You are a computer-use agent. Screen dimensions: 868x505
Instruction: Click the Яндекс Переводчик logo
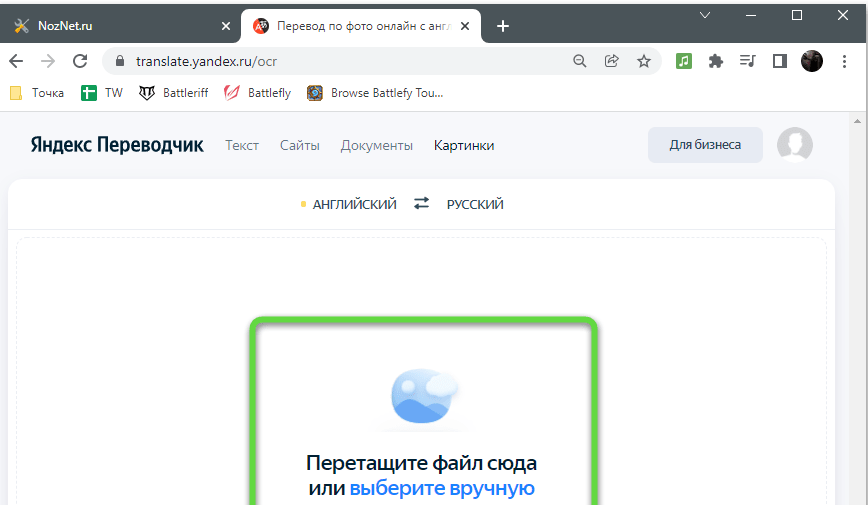(117, 145)
